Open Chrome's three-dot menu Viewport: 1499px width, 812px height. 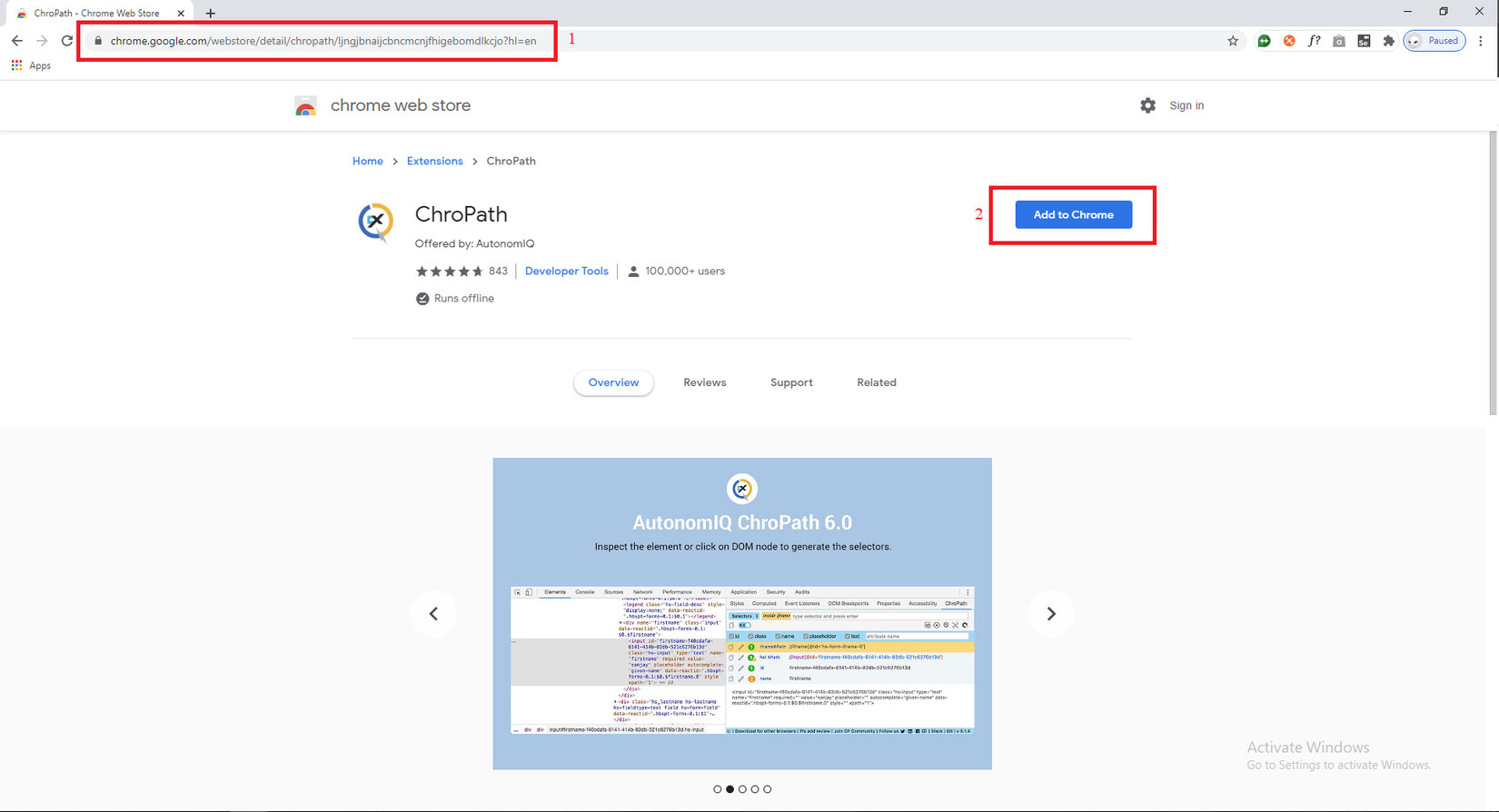tap(1481, 41)
